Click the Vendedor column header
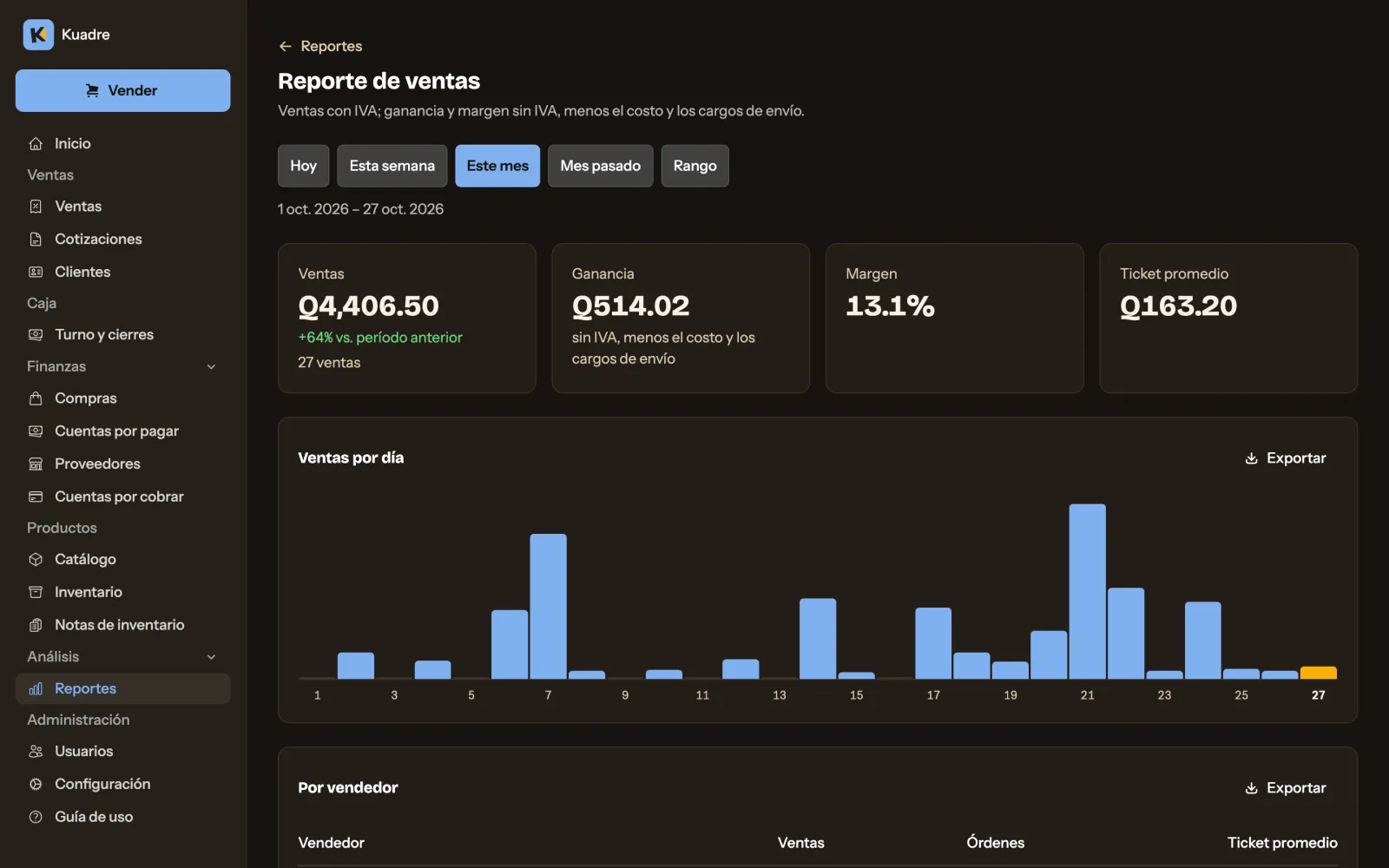The height and width of the screenshot is (868, 1389). coord(331,843)
